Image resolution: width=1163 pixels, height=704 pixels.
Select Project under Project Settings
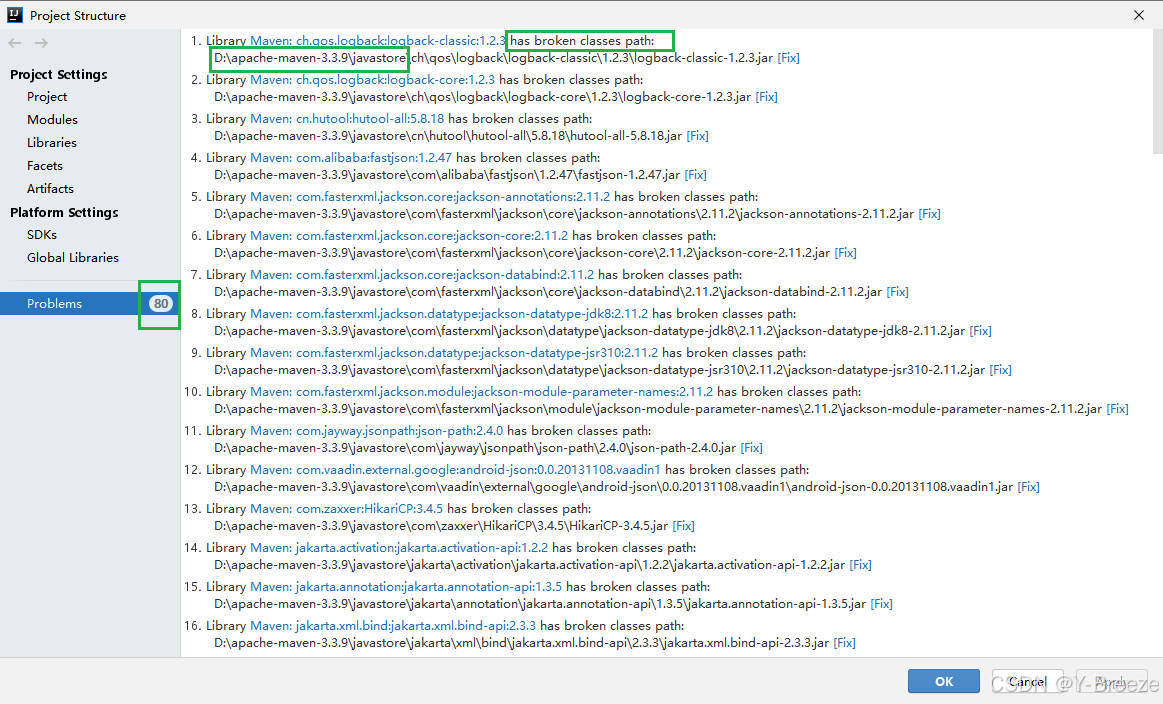(x=46, y=96)
